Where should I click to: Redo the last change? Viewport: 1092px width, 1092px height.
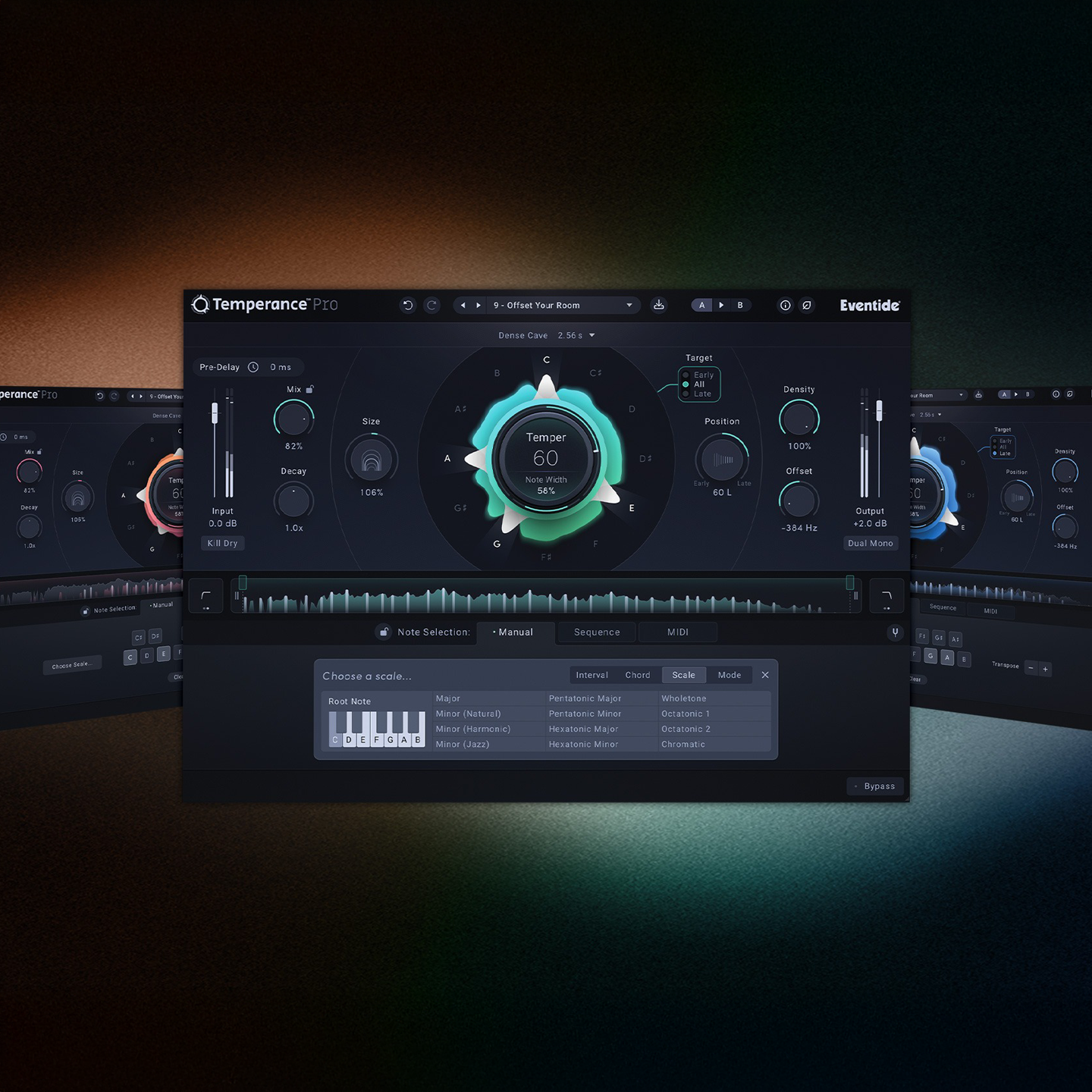pyautogui.click(x=431, y=305)
